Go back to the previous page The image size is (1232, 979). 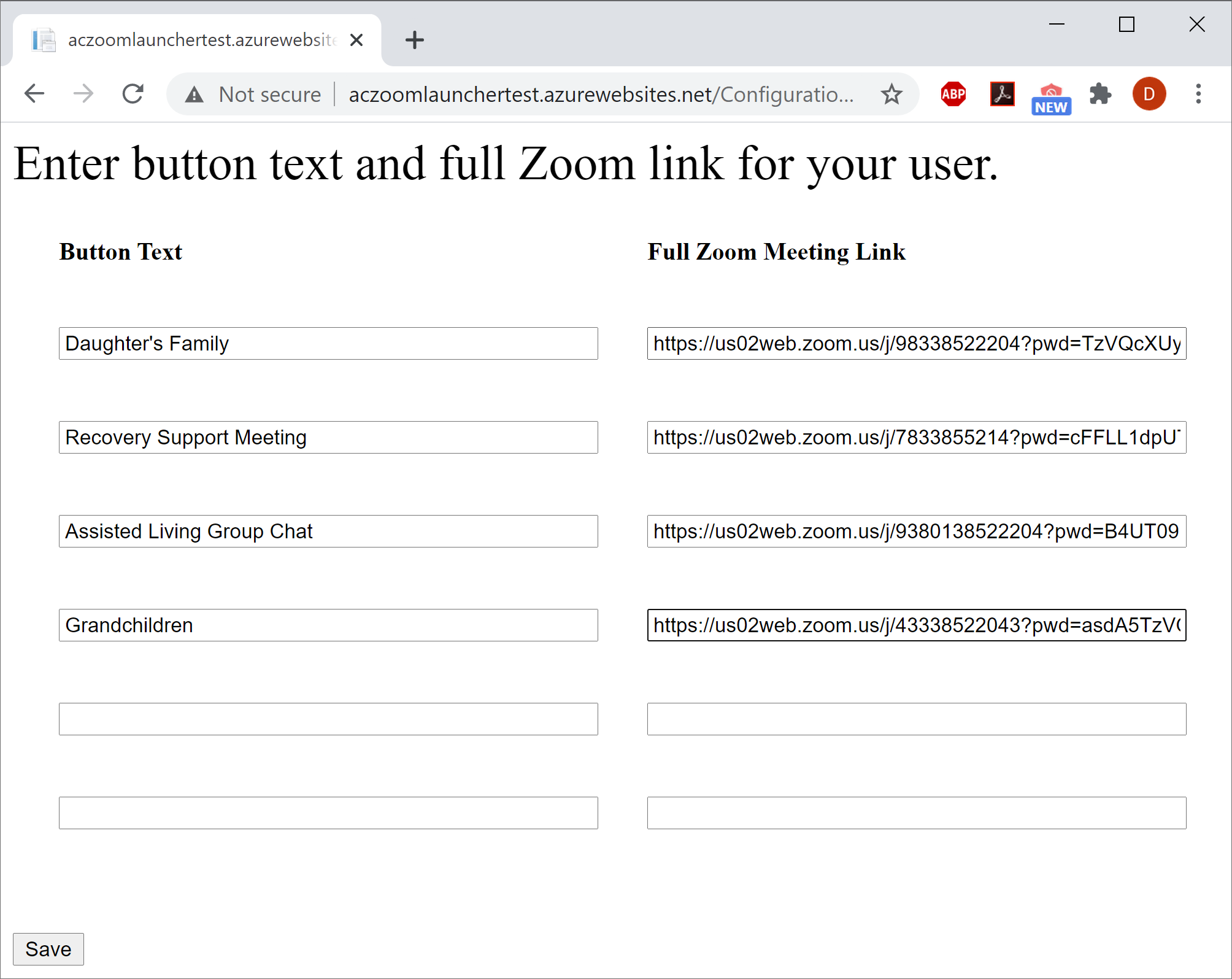pos(34,94)
